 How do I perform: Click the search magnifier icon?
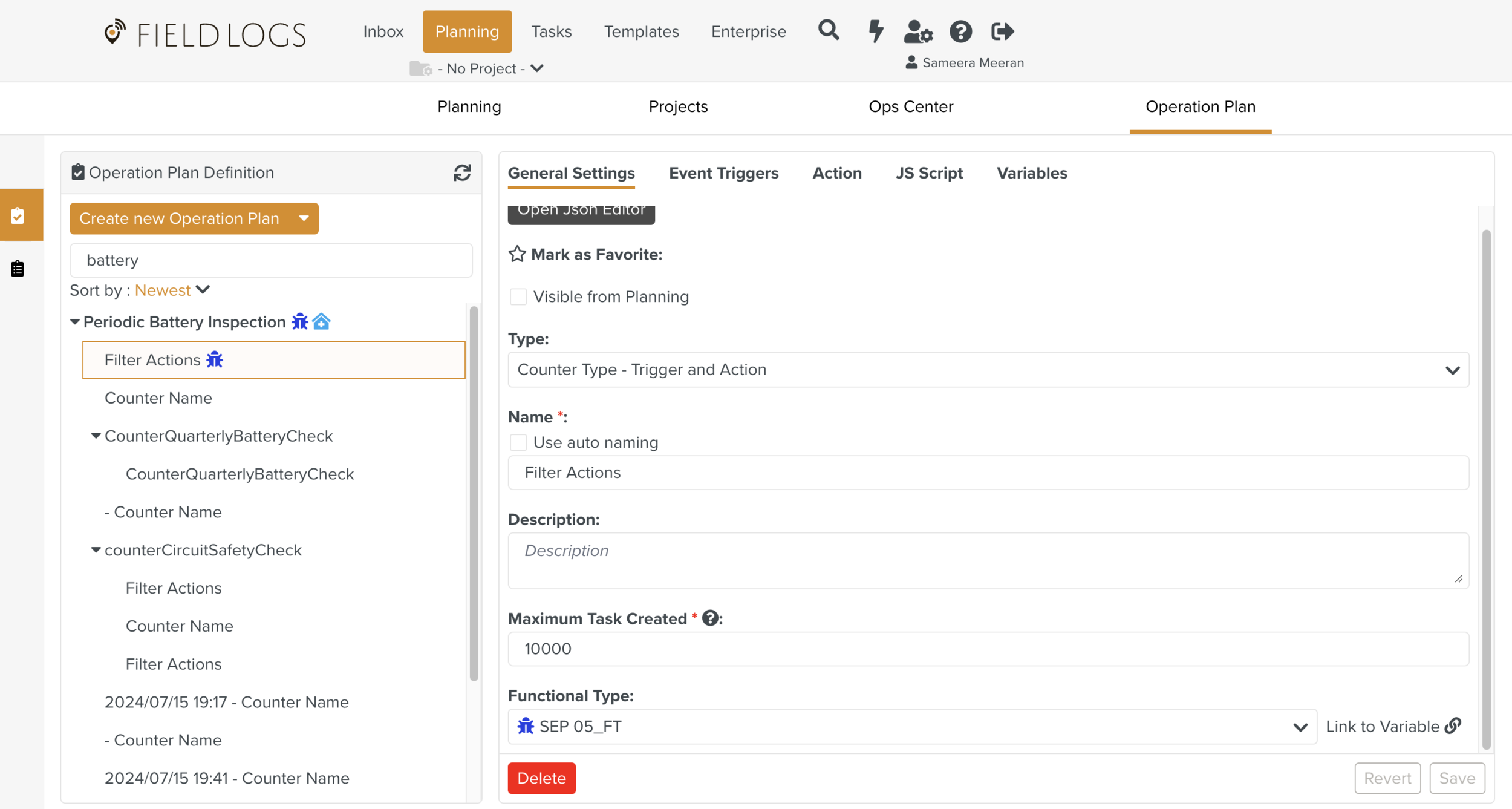point(829,30)
